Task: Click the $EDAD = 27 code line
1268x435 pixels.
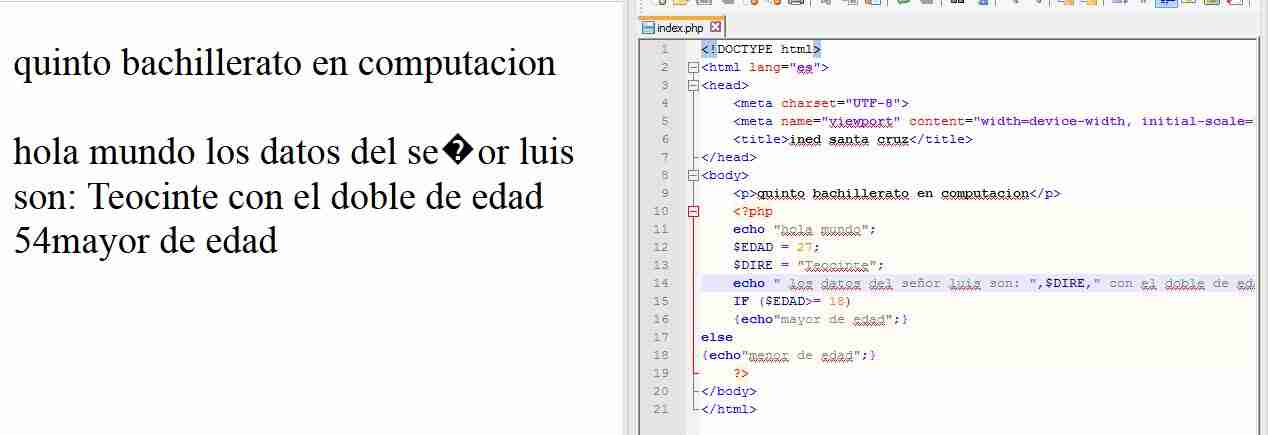Action: pos(778,247)
